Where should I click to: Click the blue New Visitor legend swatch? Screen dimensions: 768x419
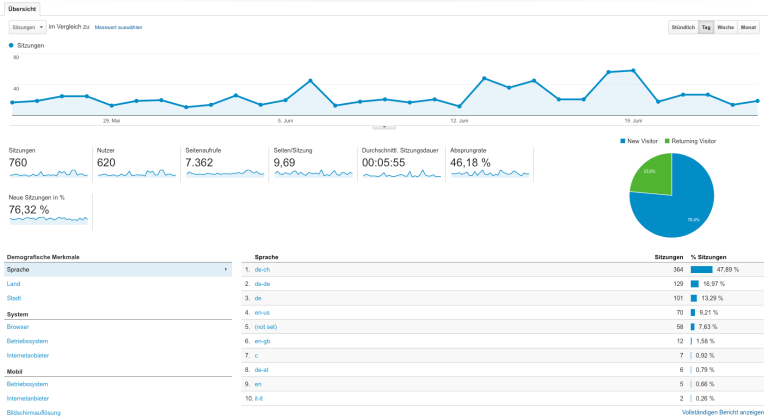coord(622,141)
